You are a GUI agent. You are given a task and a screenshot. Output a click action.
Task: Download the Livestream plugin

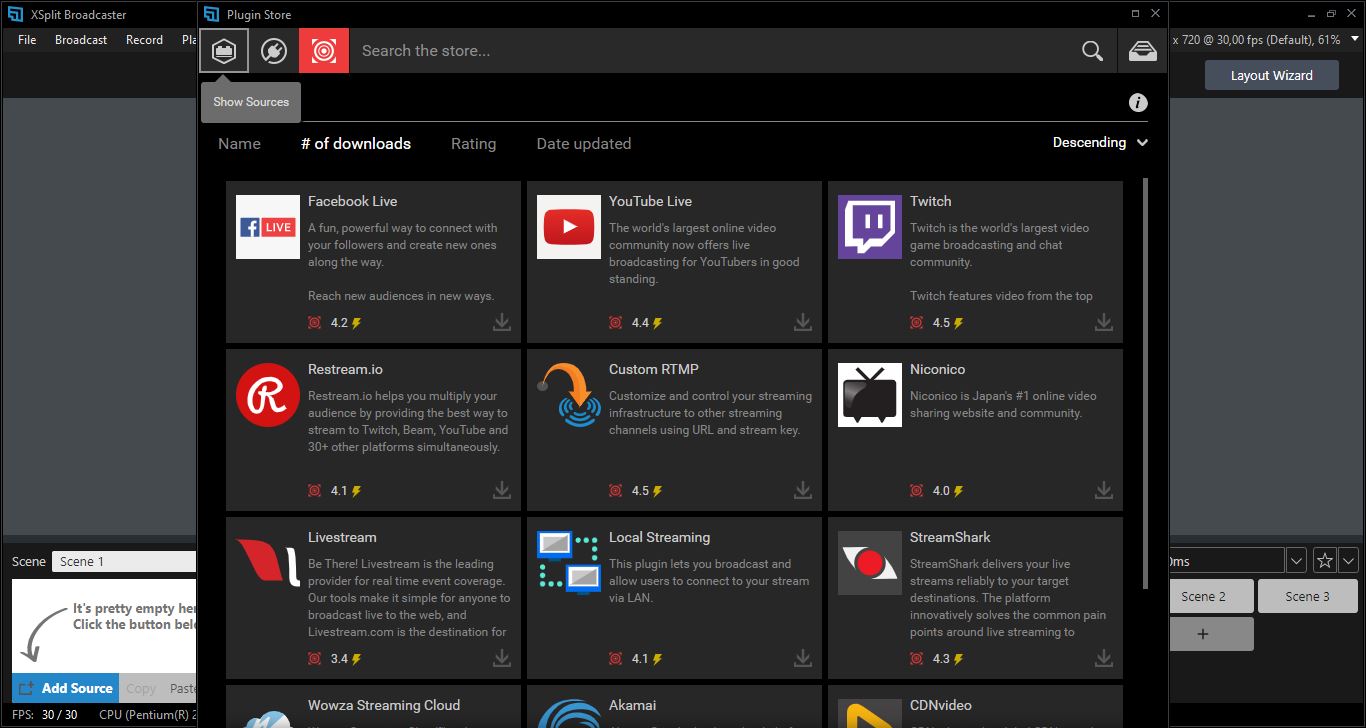tap(502, 658)
